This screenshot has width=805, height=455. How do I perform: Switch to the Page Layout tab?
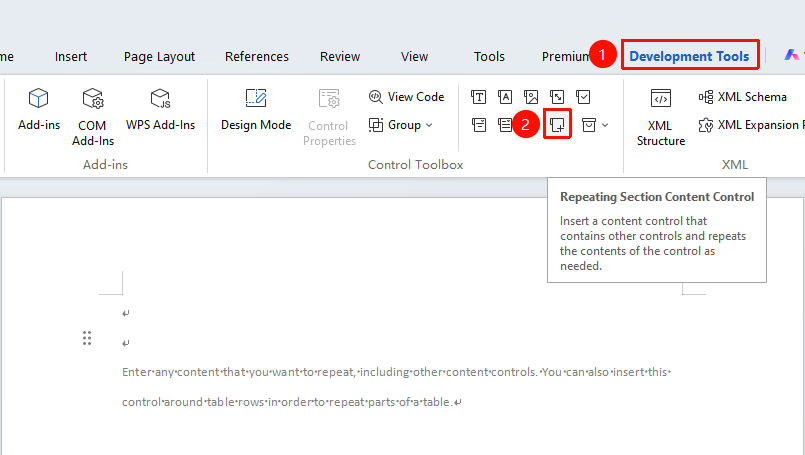pos(159,56)
